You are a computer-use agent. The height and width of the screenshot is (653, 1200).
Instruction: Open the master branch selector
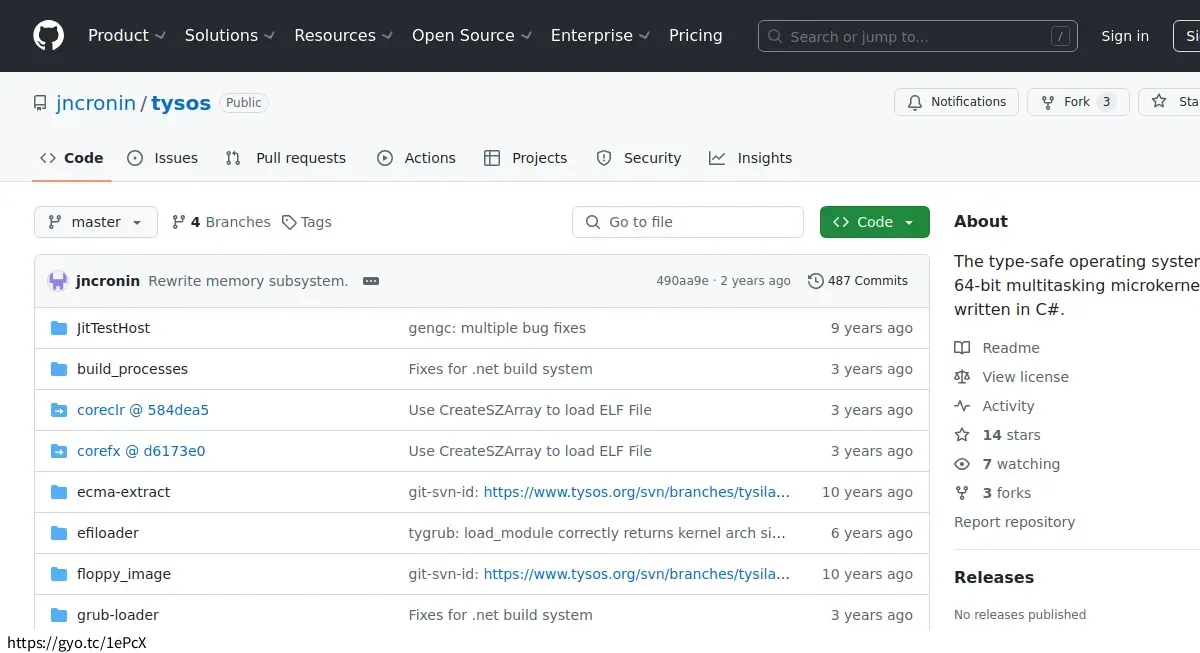pyautogui.click(x=95, y=221)
